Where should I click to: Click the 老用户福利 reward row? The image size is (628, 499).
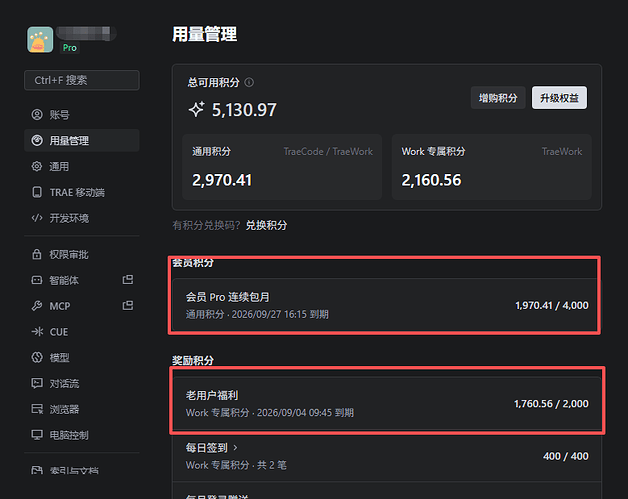[387, 404]
